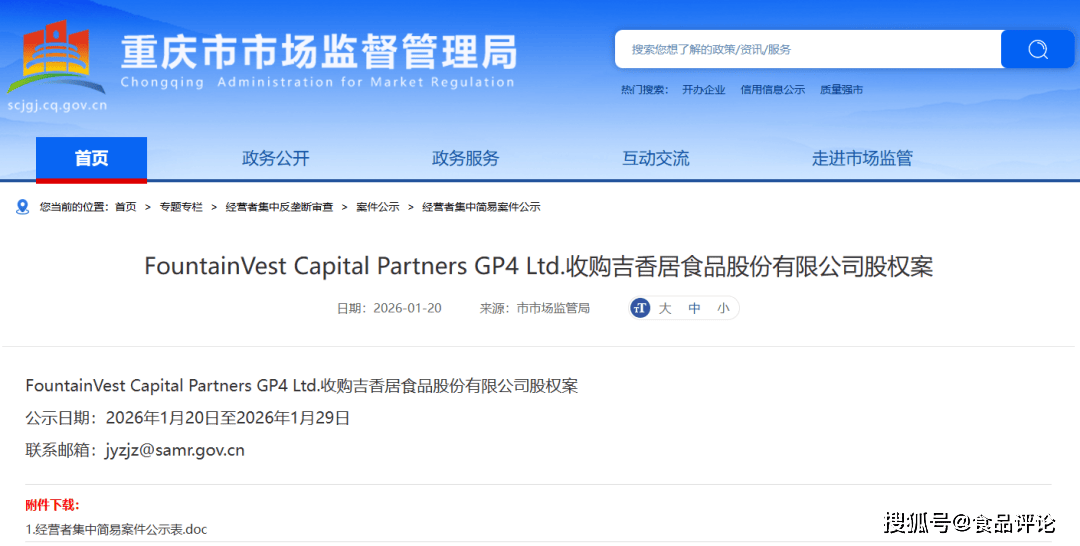Go to 首页 in the breadcrumb
Viewport: 1080px width, 546px height.
(x=125, y=207)
